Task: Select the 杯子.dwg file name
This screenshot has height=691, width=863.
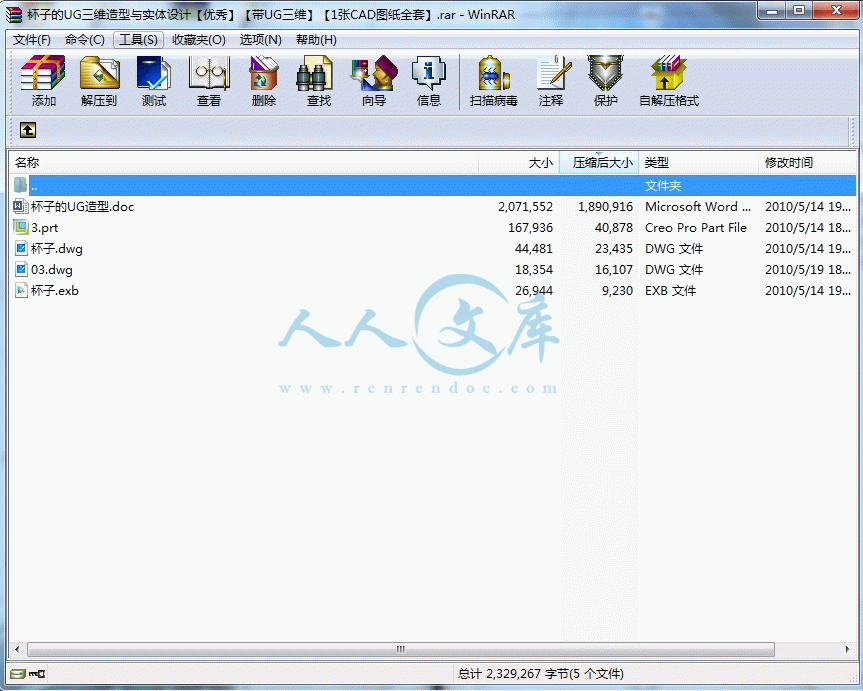Action: (57, 248)
